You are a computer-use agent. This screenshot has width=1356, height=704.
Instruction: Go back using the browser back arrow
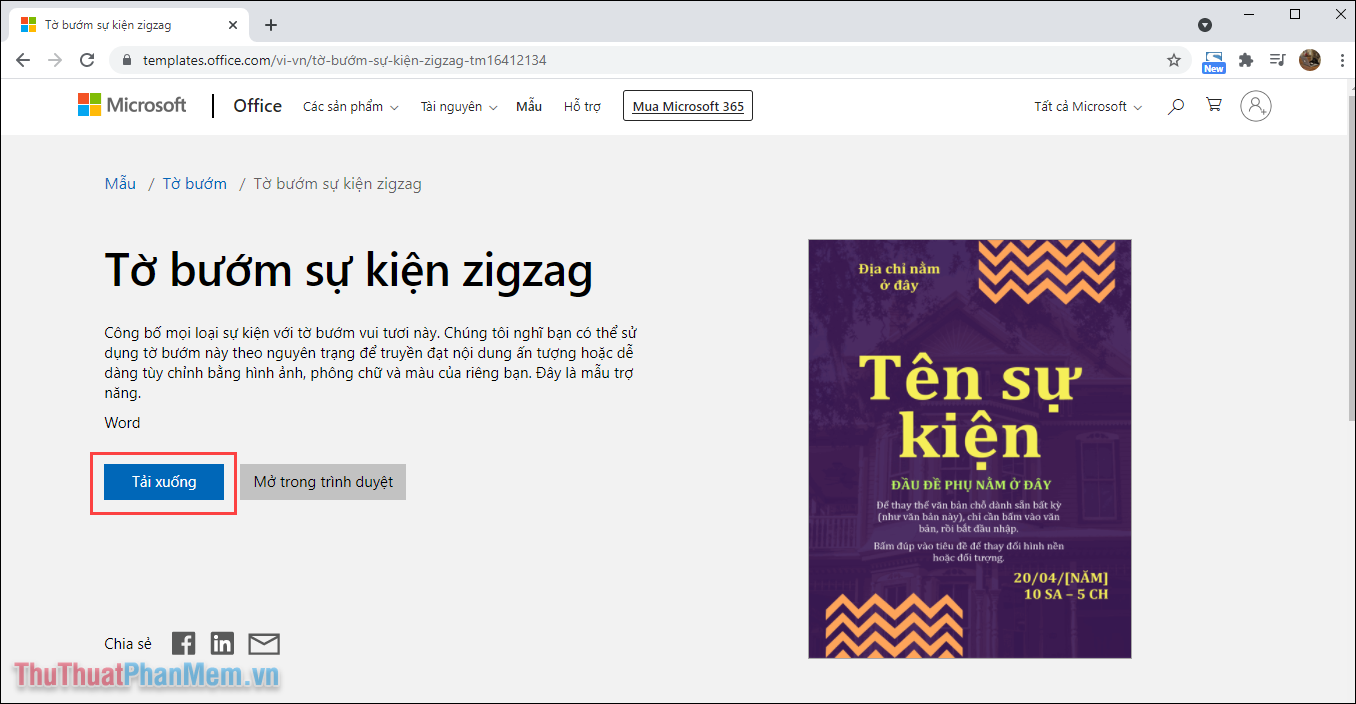(23, 60)
